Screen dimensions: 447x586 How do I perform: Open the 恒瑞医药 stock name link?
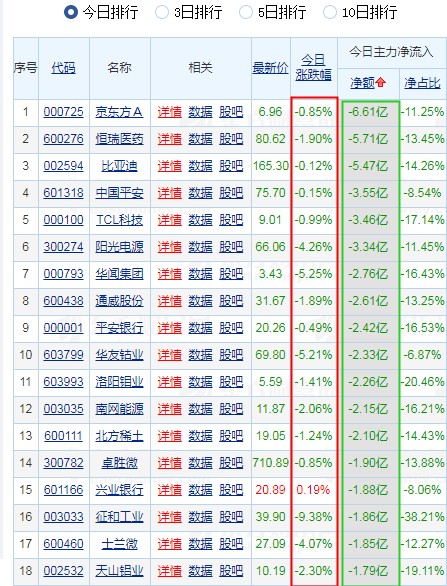[x=119, y=139]
